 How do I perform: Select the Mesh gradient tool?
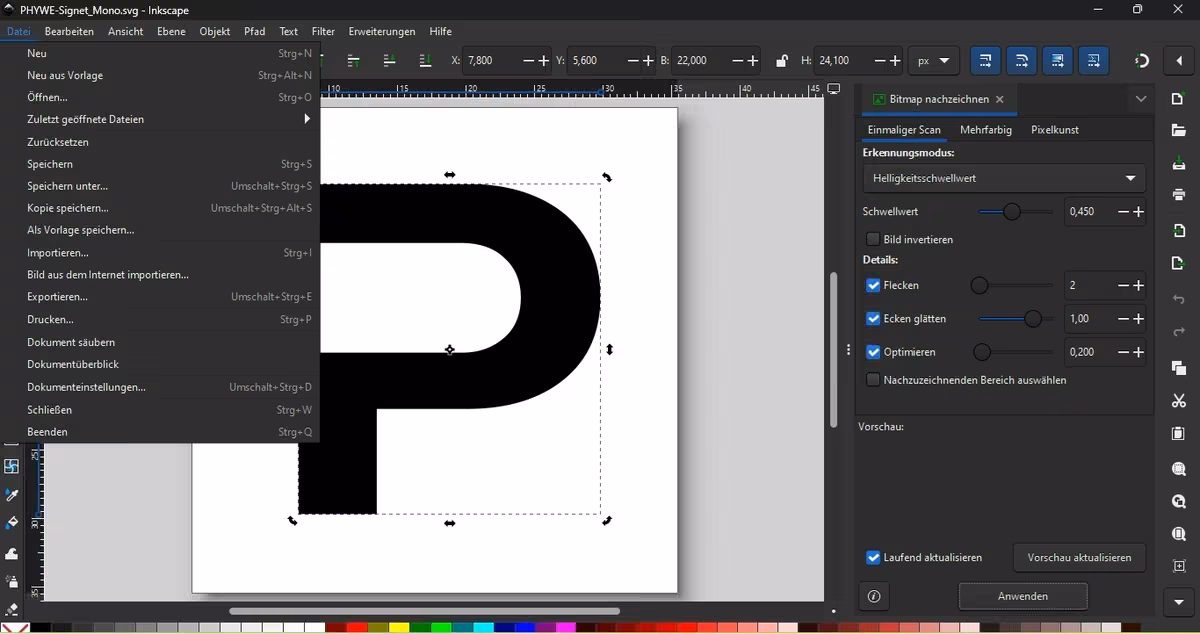[x=12, y=466]
